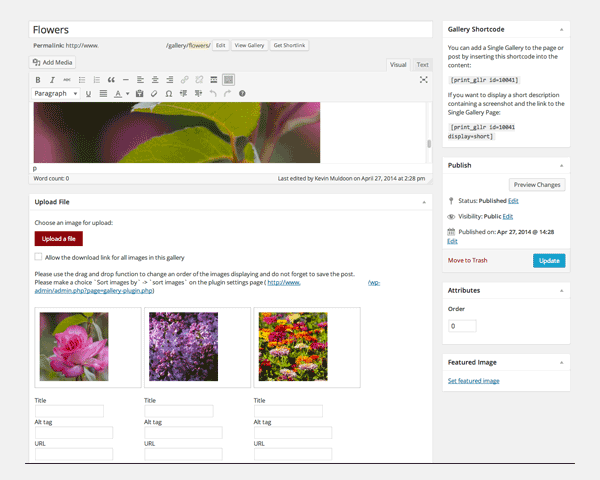Align text left
Screen dimensions: 600x480
140,80
